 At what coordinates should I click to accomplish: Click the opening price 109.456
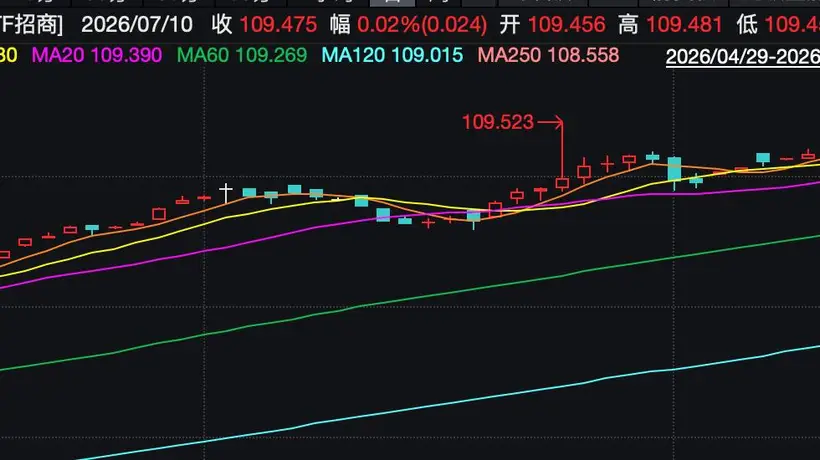click(566, 25)
